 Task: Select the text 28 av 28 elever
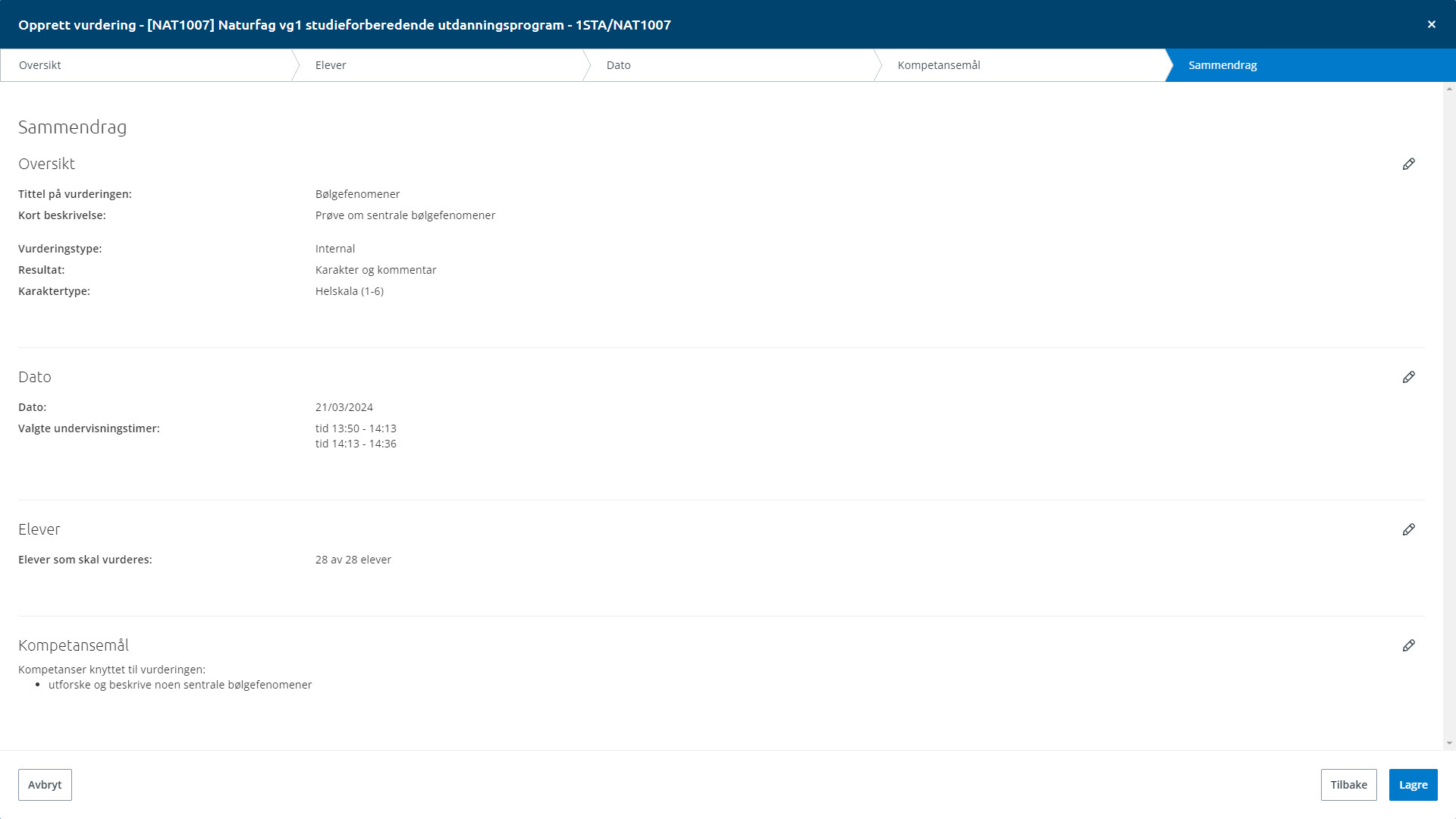pyautogui.click(x=353, y=560)
